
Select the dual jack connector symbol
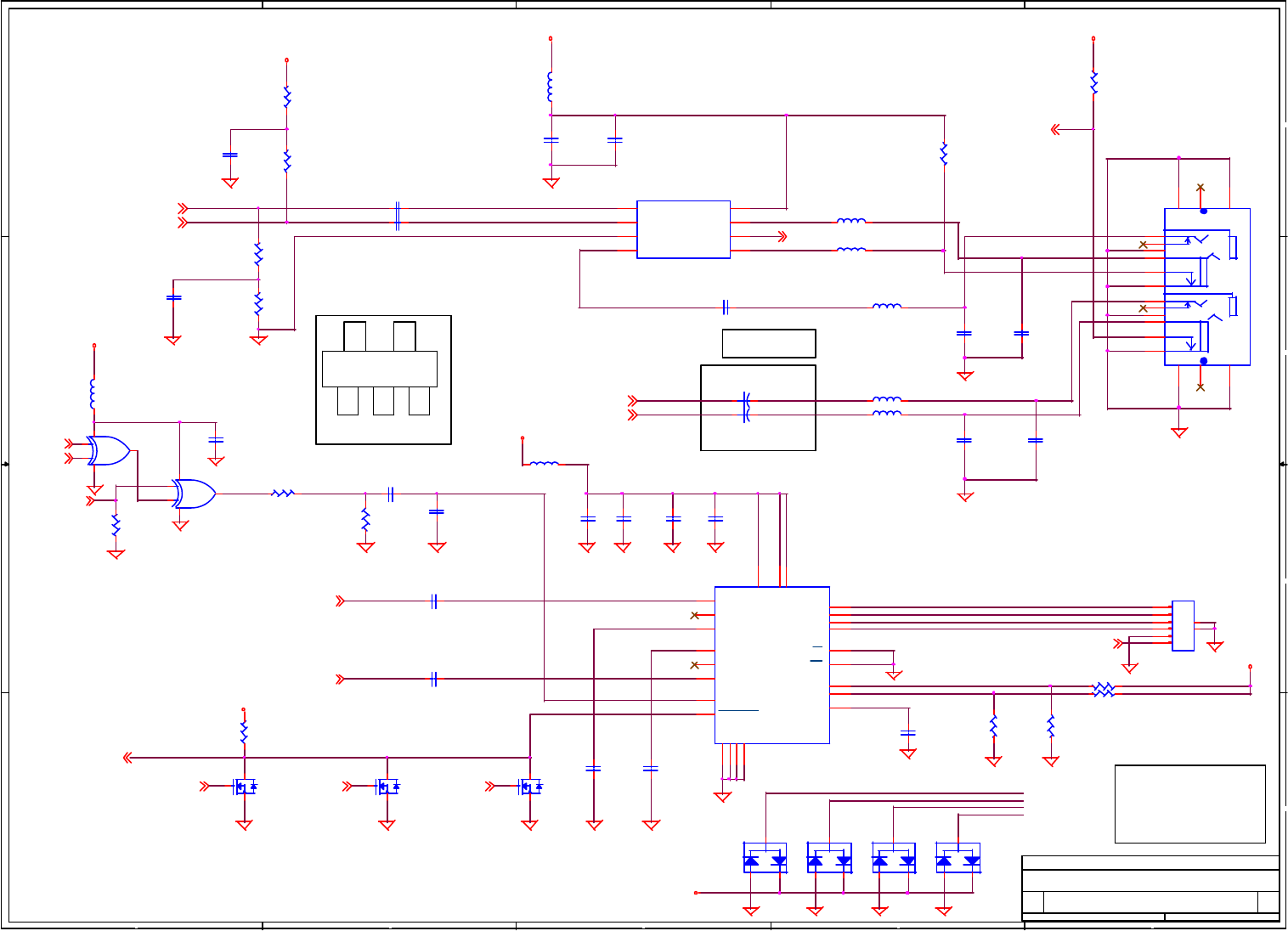point(1206,287)
